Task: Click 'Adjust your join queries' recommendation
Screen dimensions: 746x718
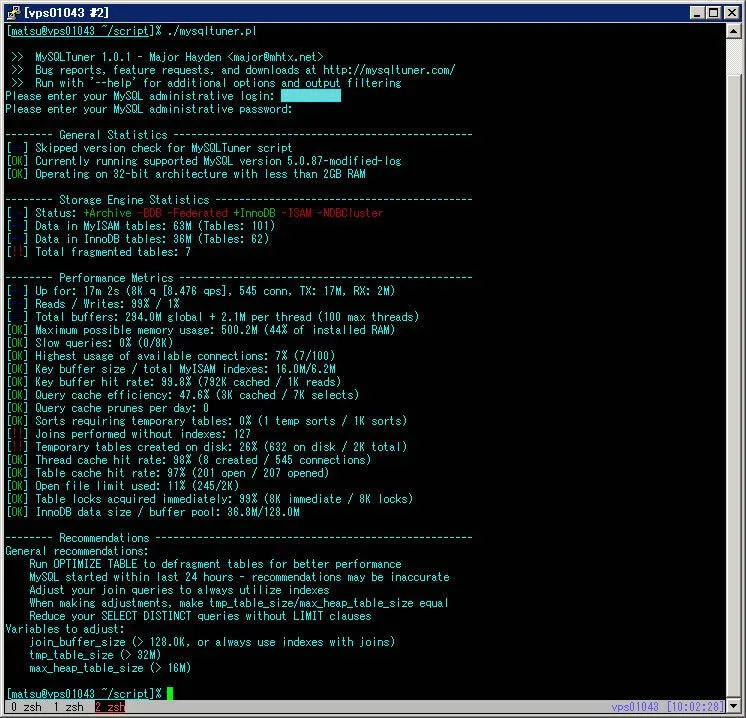Action: (179, 590)
